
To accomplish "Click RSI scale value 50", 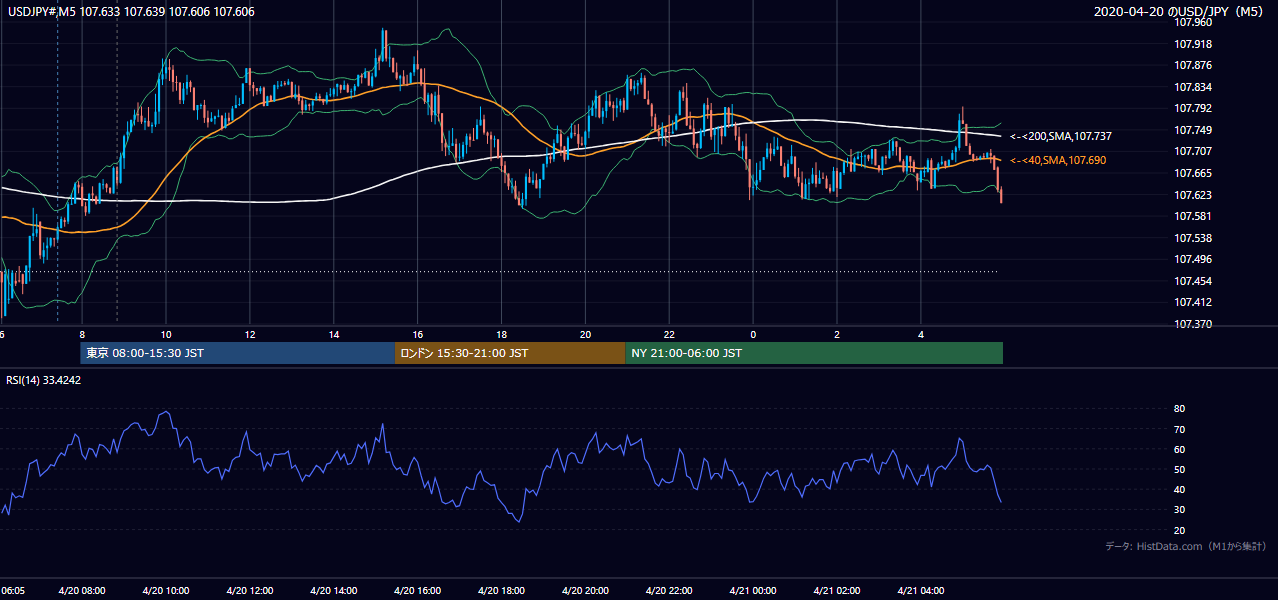I will (x=1179, y=470).
